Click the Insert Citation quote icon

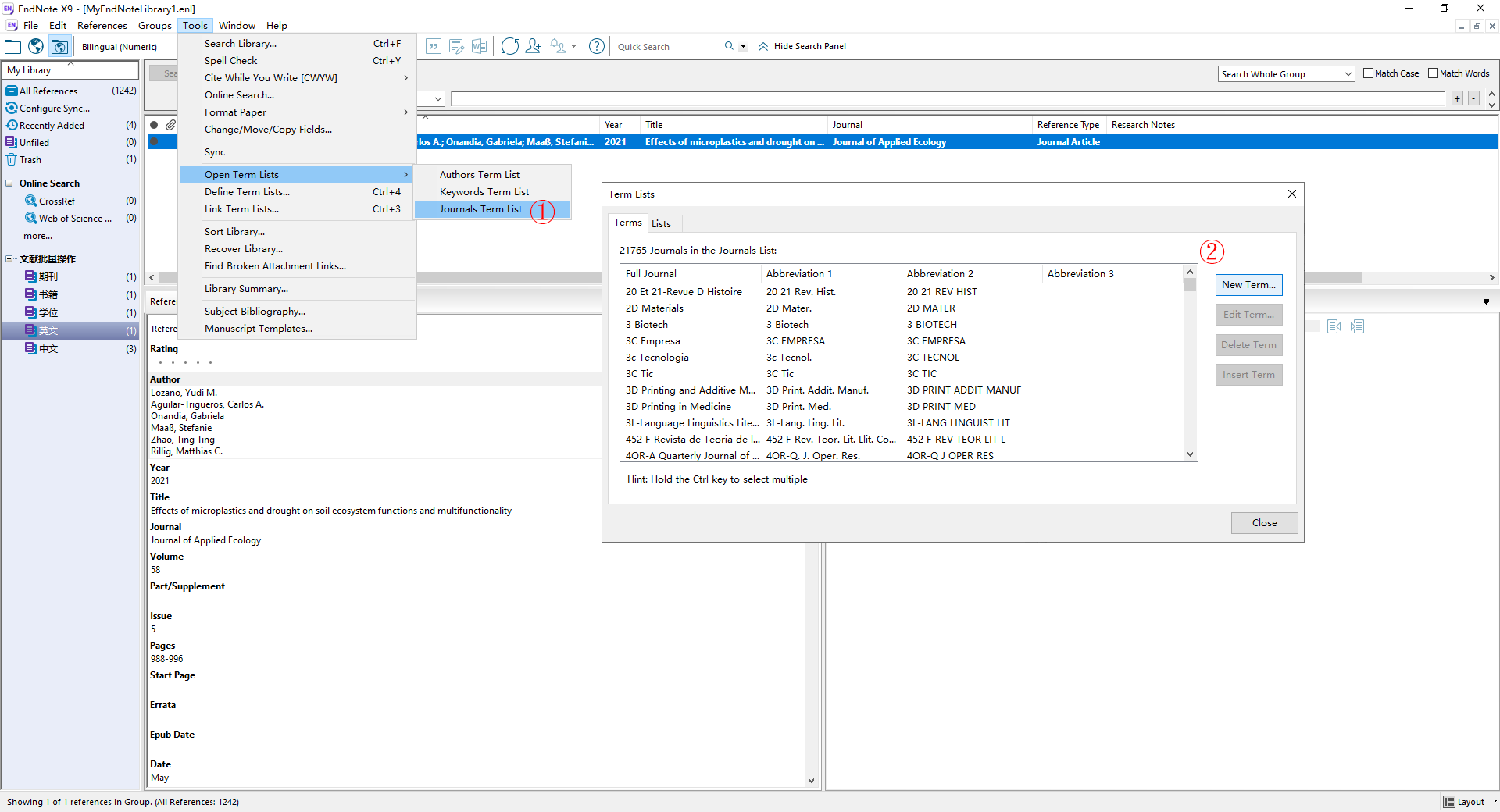(434, 46)
